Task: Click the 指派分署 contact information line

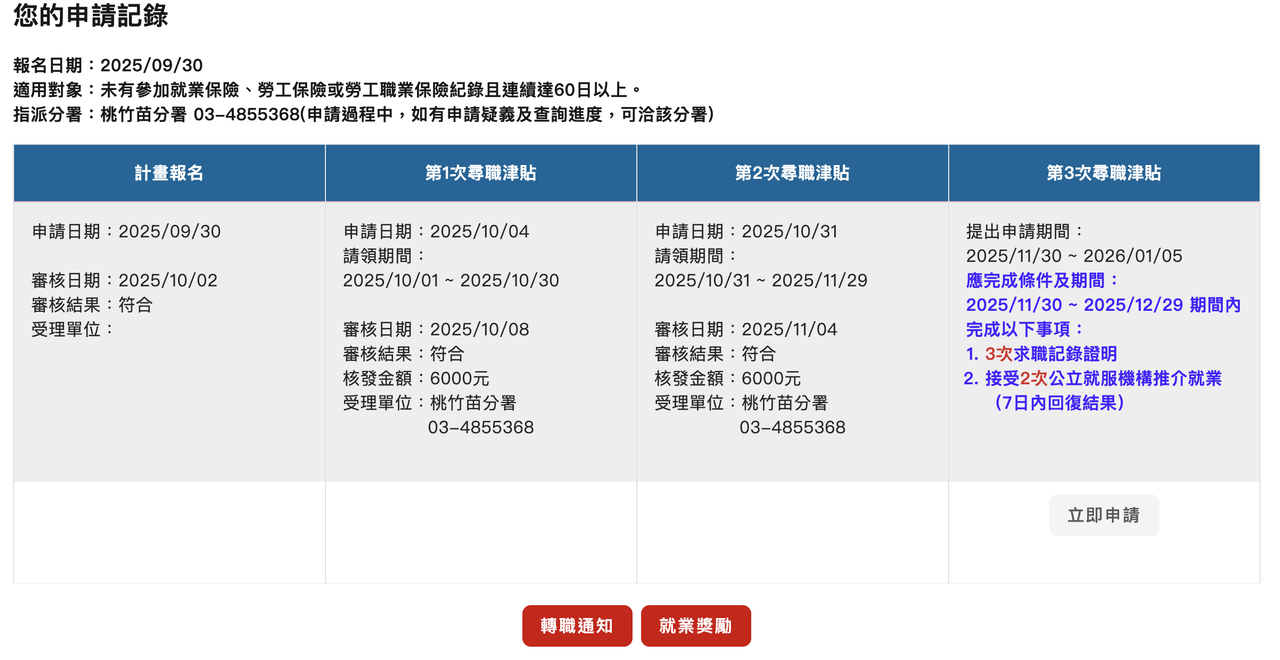Action: click(x=364, y=114)
